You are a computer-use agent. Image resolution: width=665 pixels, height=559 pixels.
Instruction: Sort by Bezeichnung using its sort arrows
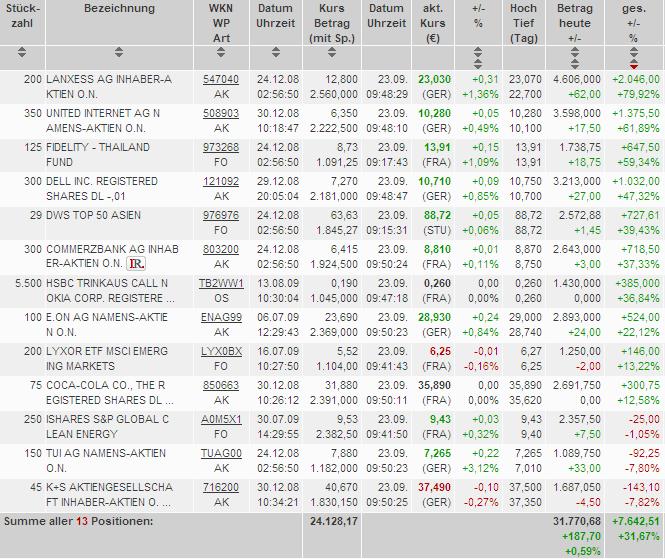tap(119, 53)
